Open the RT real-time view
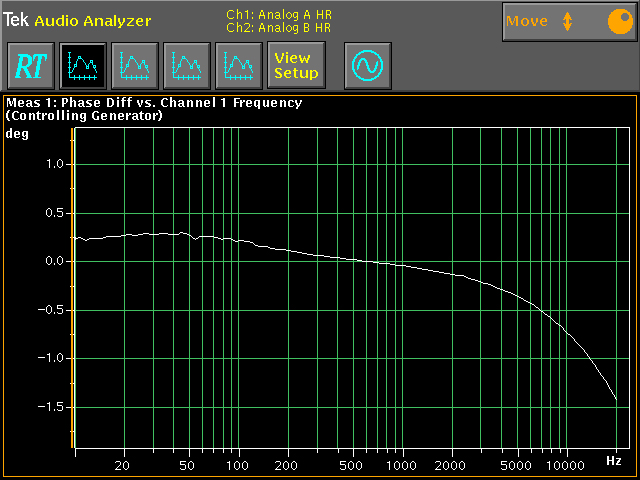The width and height of the screenshot is (640, 480). [x=30, y=66]
